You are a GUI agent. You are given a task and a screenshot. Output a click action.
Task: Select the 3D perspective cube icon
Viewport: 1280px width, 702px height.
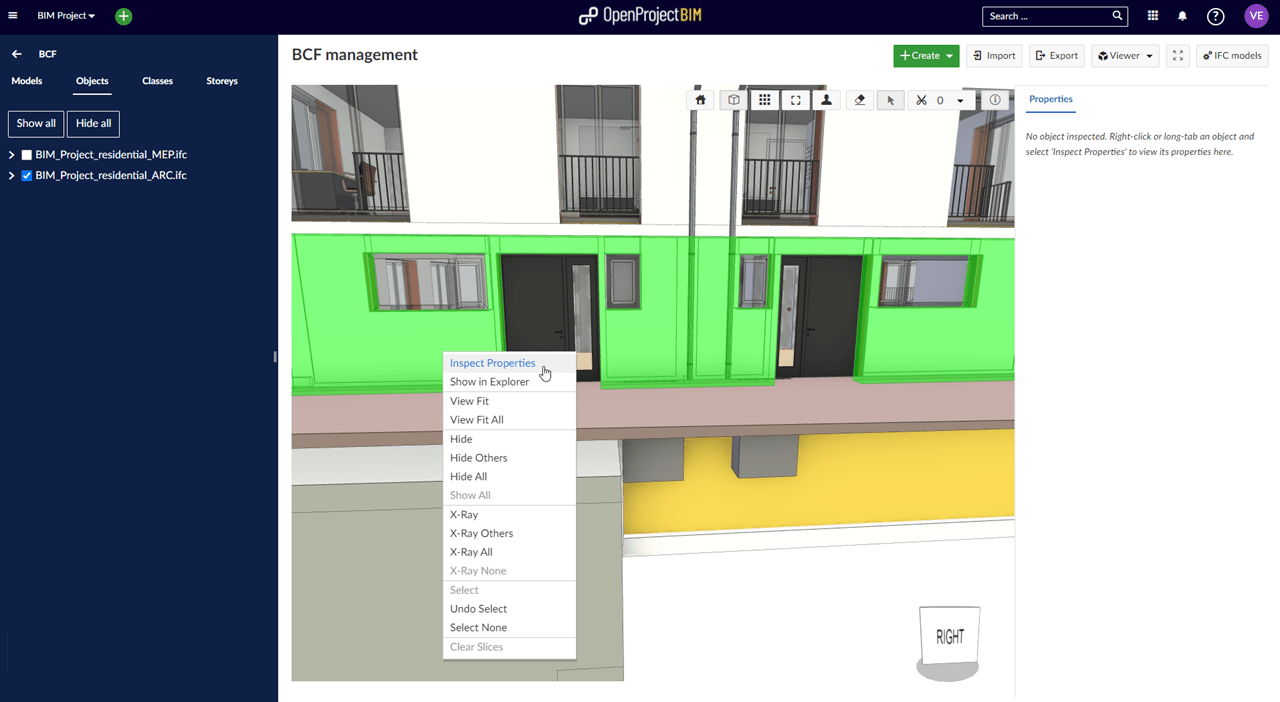pos(734,100)
